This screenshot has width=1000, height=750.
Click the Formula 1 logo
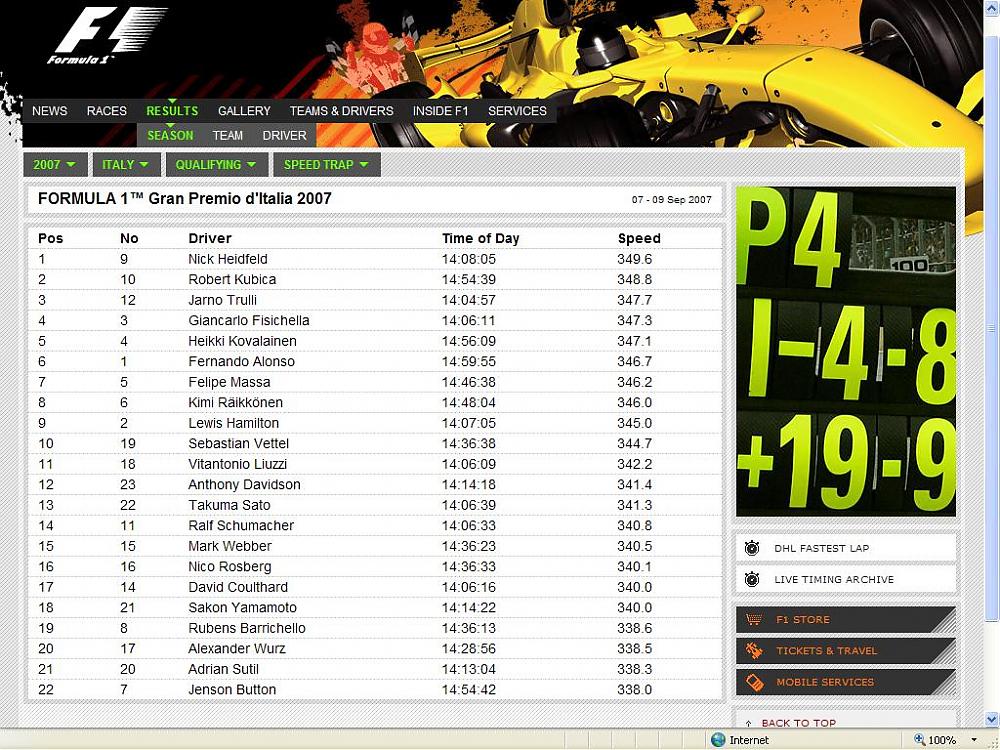point(107,35)
